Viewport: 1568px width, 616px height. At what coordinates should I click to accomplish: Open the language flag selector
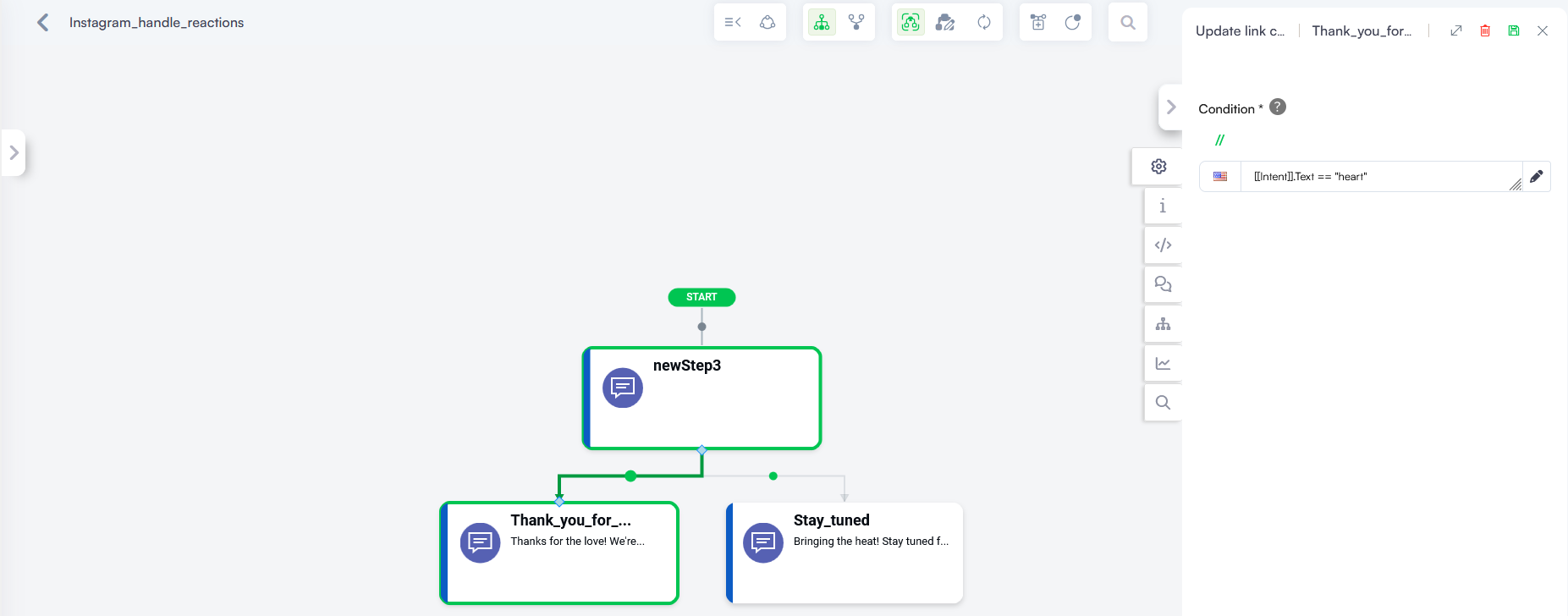point(1220,177)
